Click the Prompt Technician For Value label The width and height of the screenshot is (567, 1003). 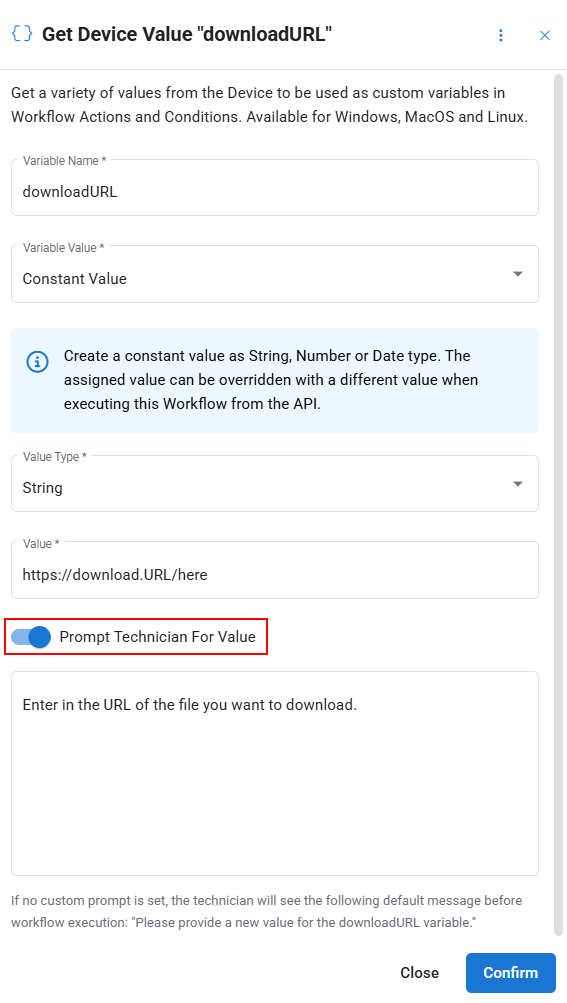click(x=157, y=636)
